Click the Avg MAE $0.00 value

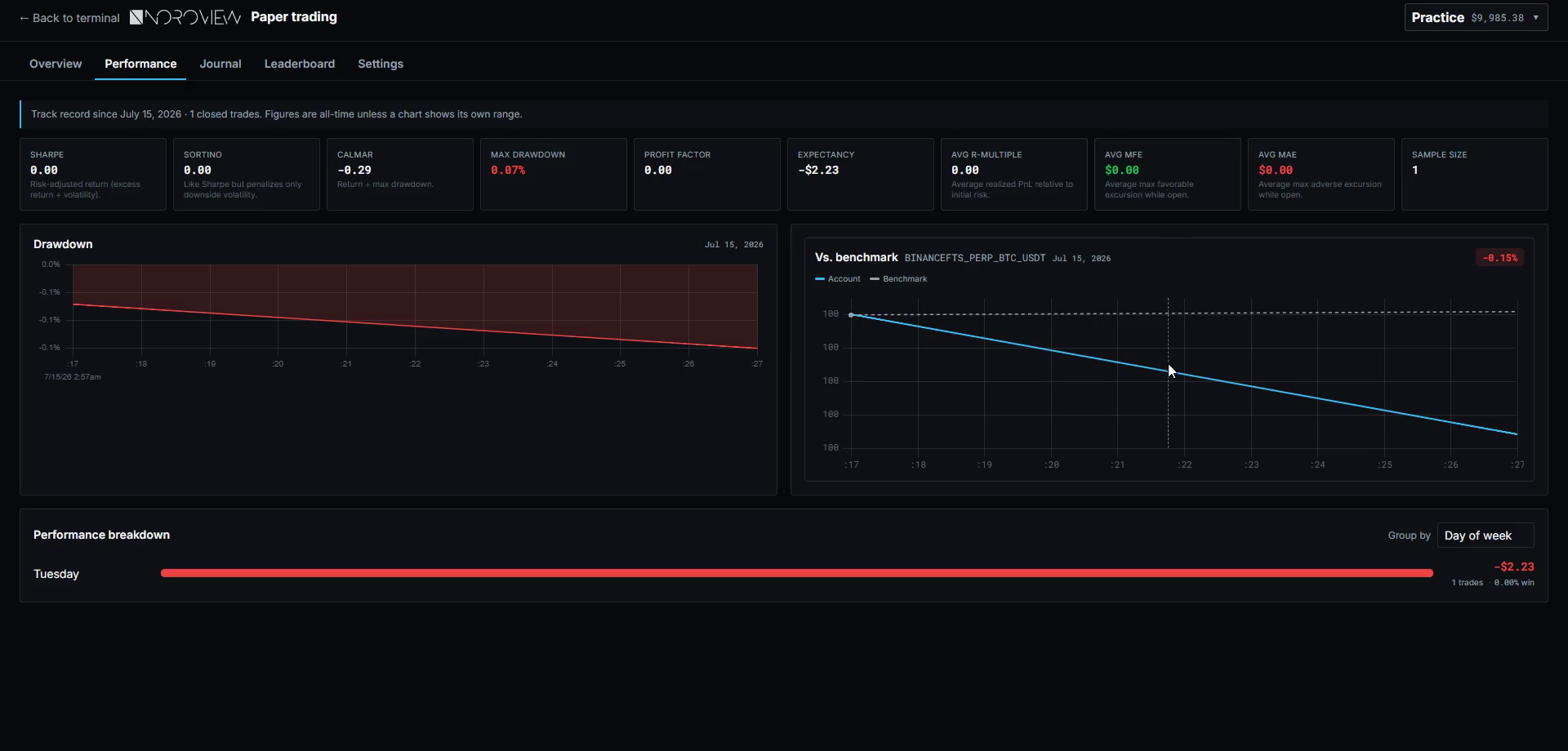[x=1276, y=171]
